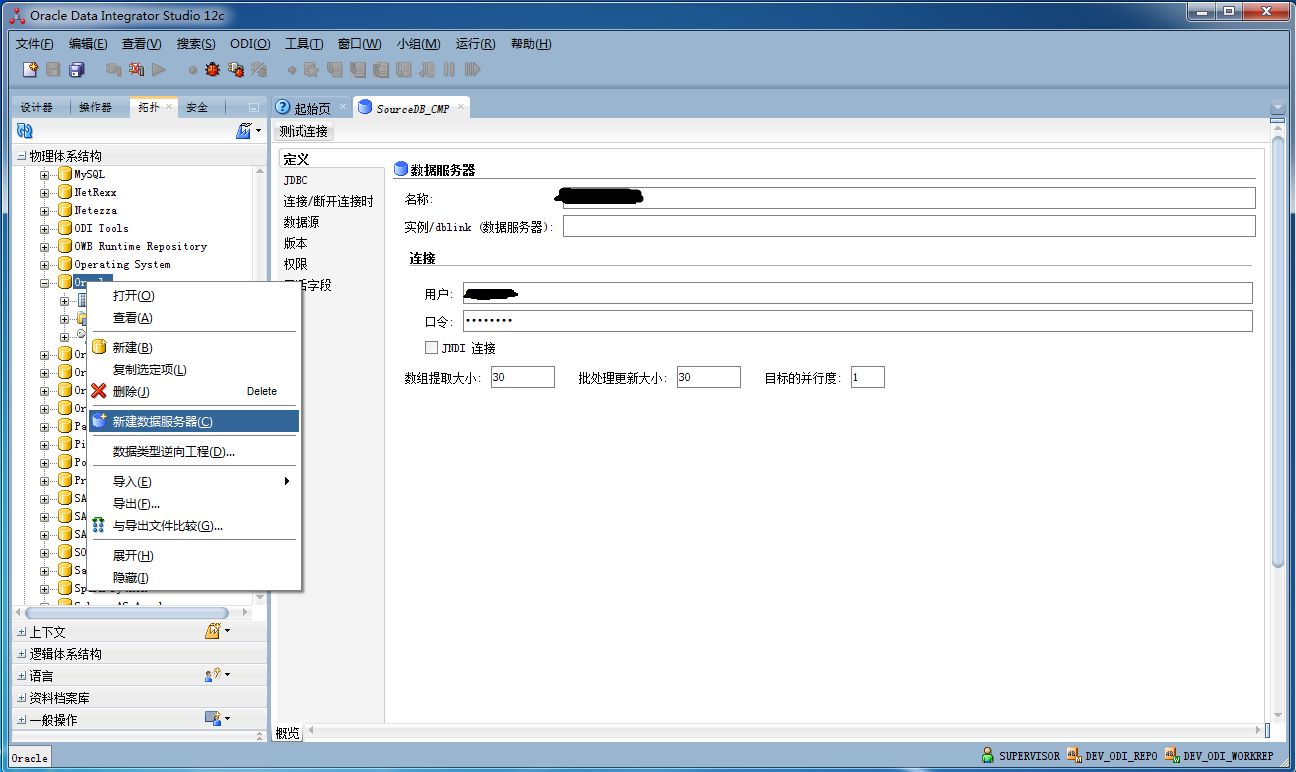Click the Netezza technology icon
This screenshot has height=772, width=1296.
coord(65,210)
